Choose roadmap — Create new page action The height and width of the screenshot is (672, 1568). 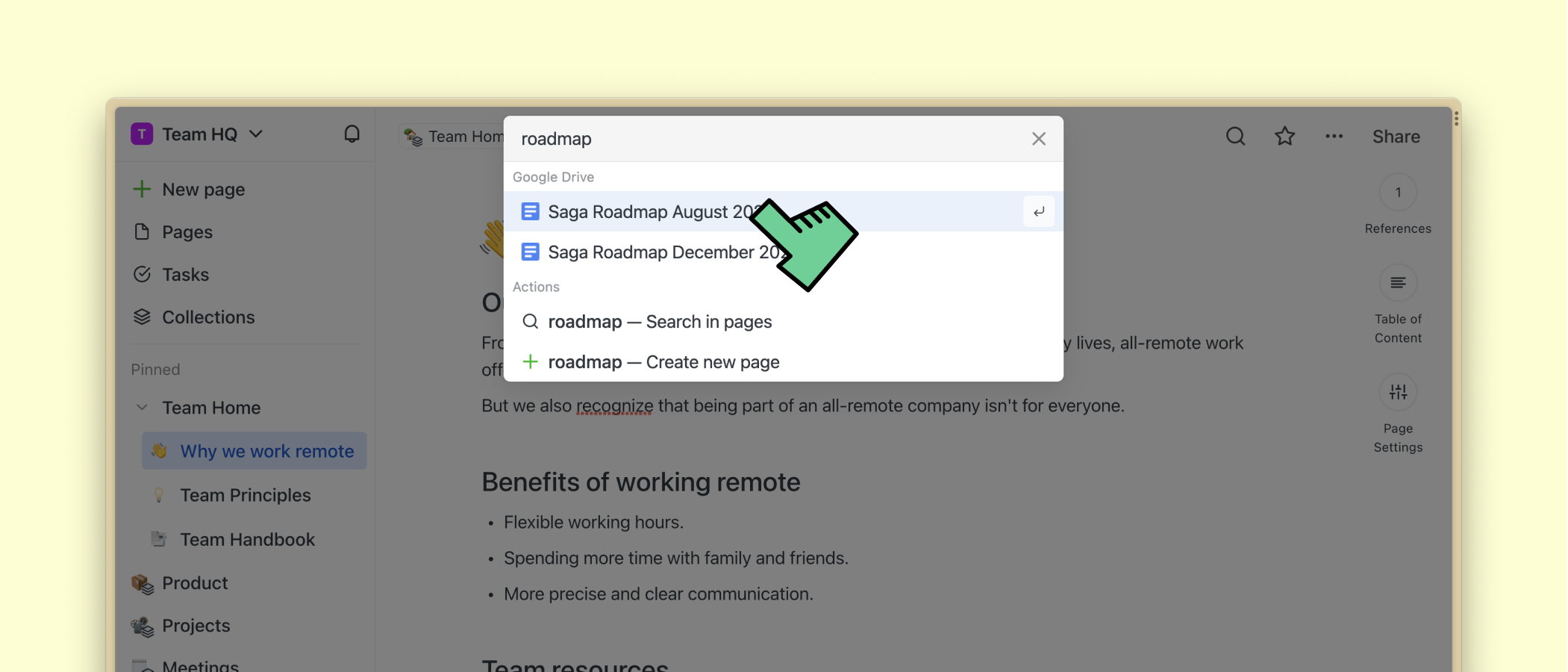tap(663, 362)
